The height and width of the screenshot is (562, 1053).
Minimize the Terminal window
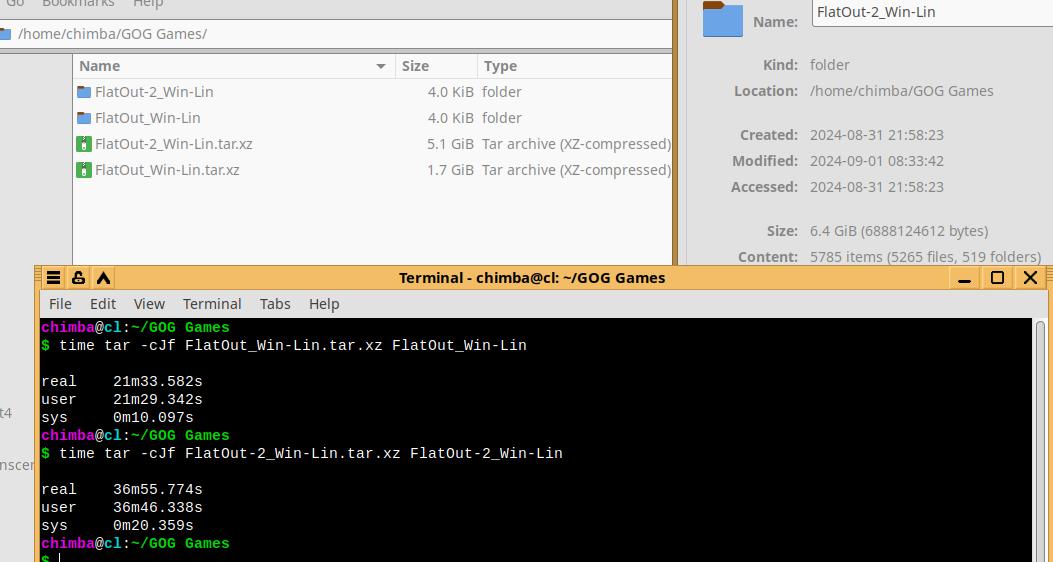point(966,278)
